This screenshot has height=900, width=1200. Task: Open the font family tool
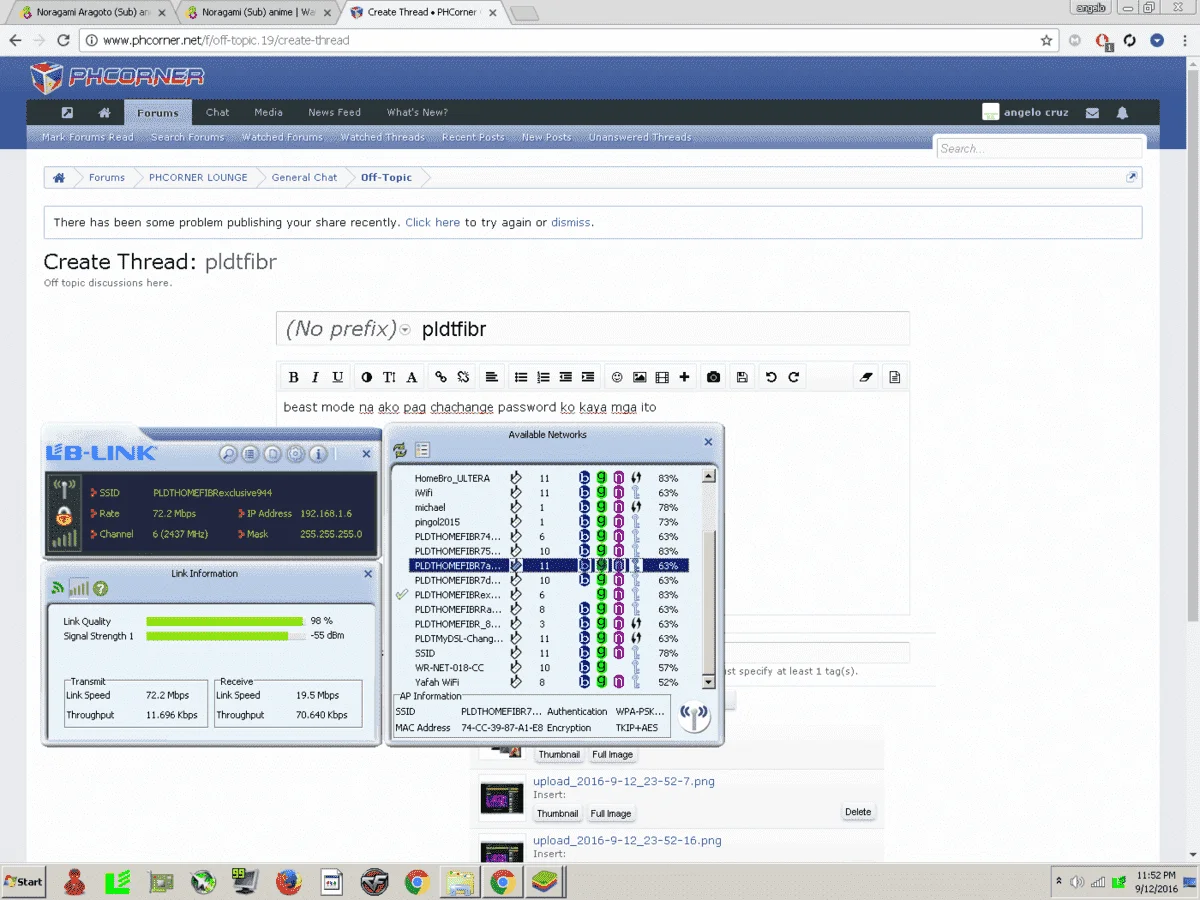pyautogui.click(x=411, y=377)
